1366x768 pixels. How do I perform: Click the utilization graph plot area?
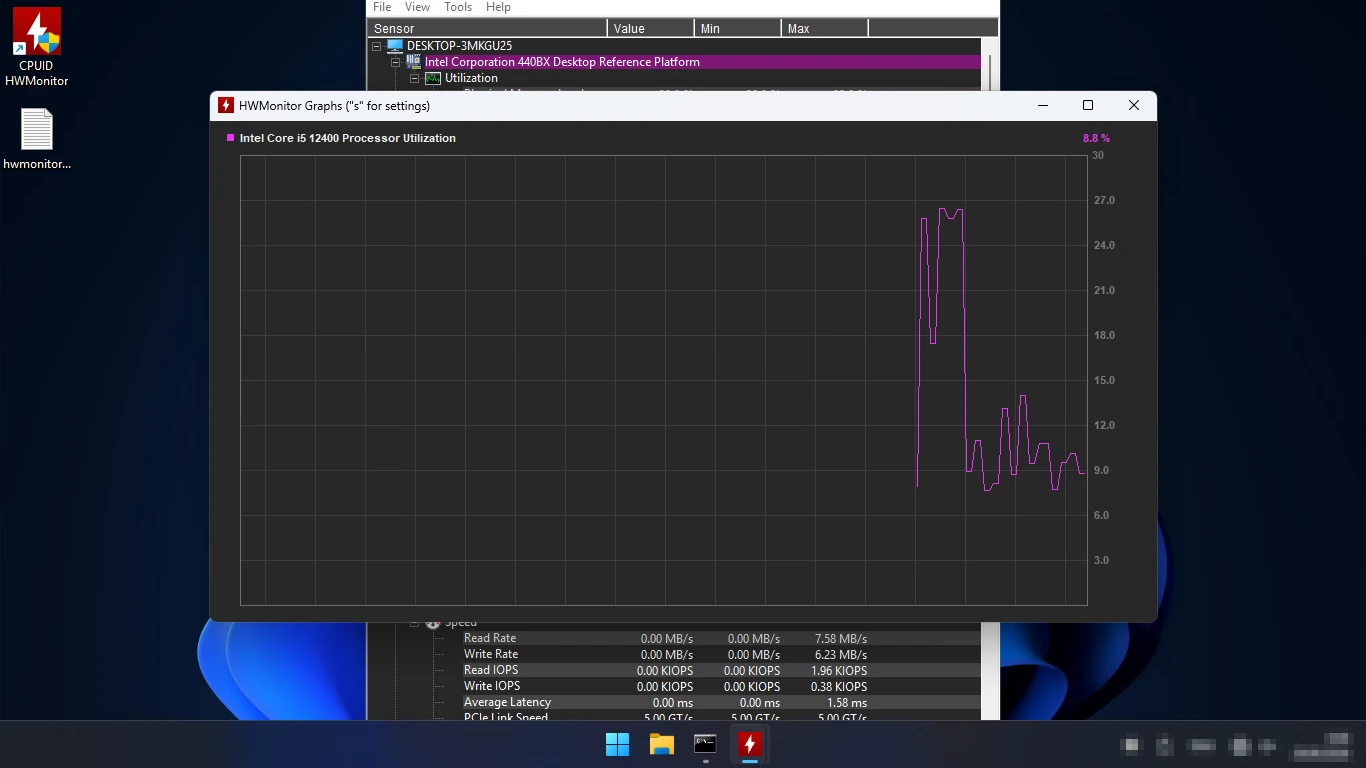pyautogui.click(x=664, y=380)
